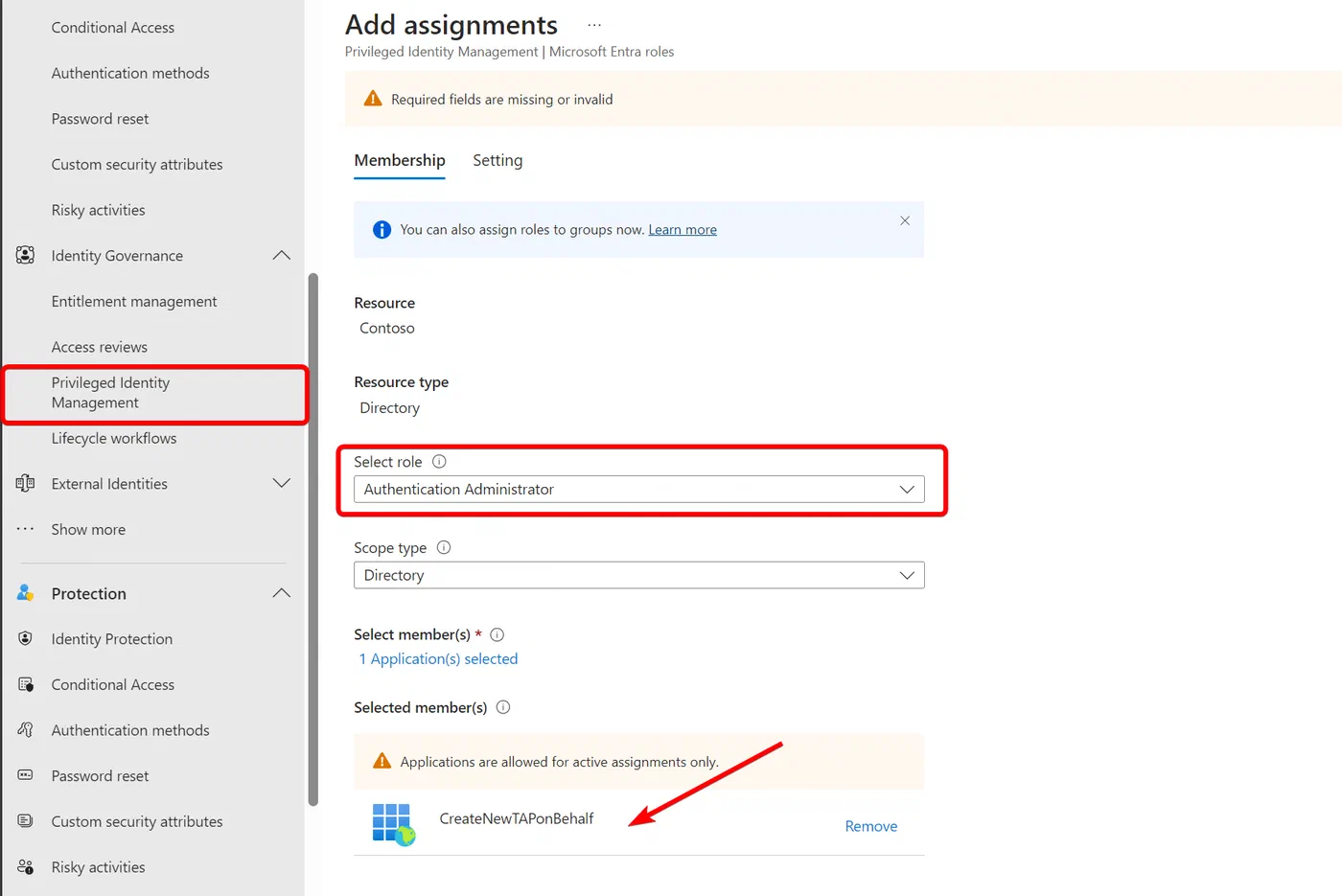Click the blue info icon in the groups banner
This screenshot has height=896, width=1342.
[382, 229]
